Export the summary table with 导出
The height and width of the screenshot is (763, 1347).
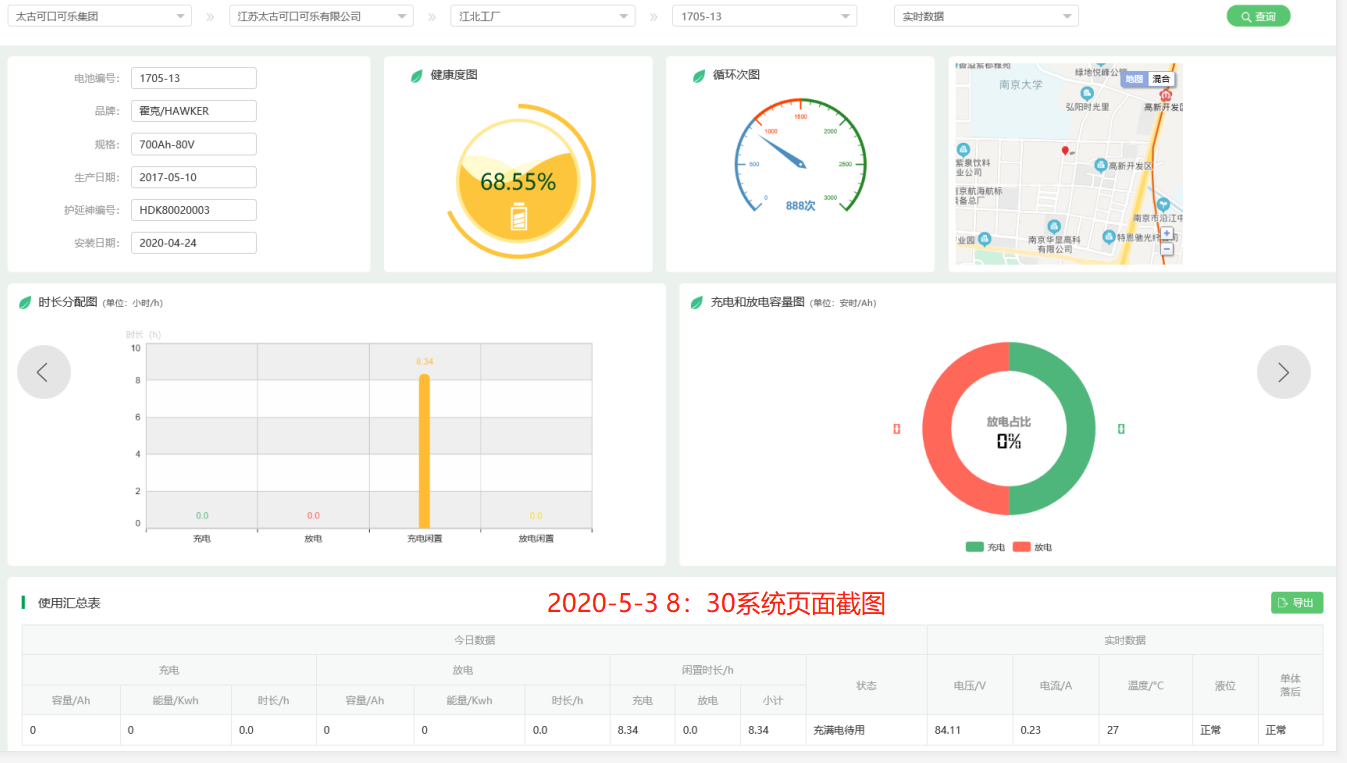pyautogui.click(x=1296, y=603)
